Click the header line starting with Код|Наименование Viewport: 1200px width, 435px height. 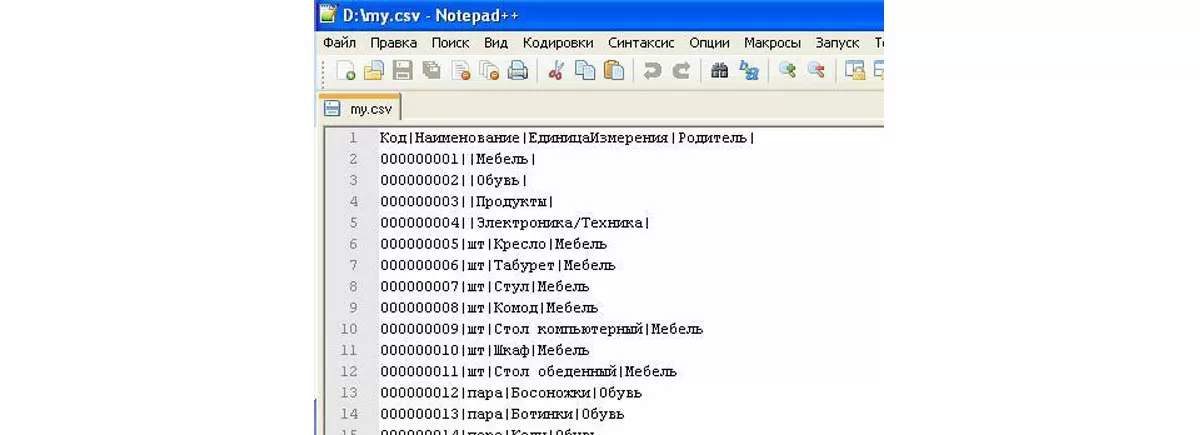coord(567,138)
